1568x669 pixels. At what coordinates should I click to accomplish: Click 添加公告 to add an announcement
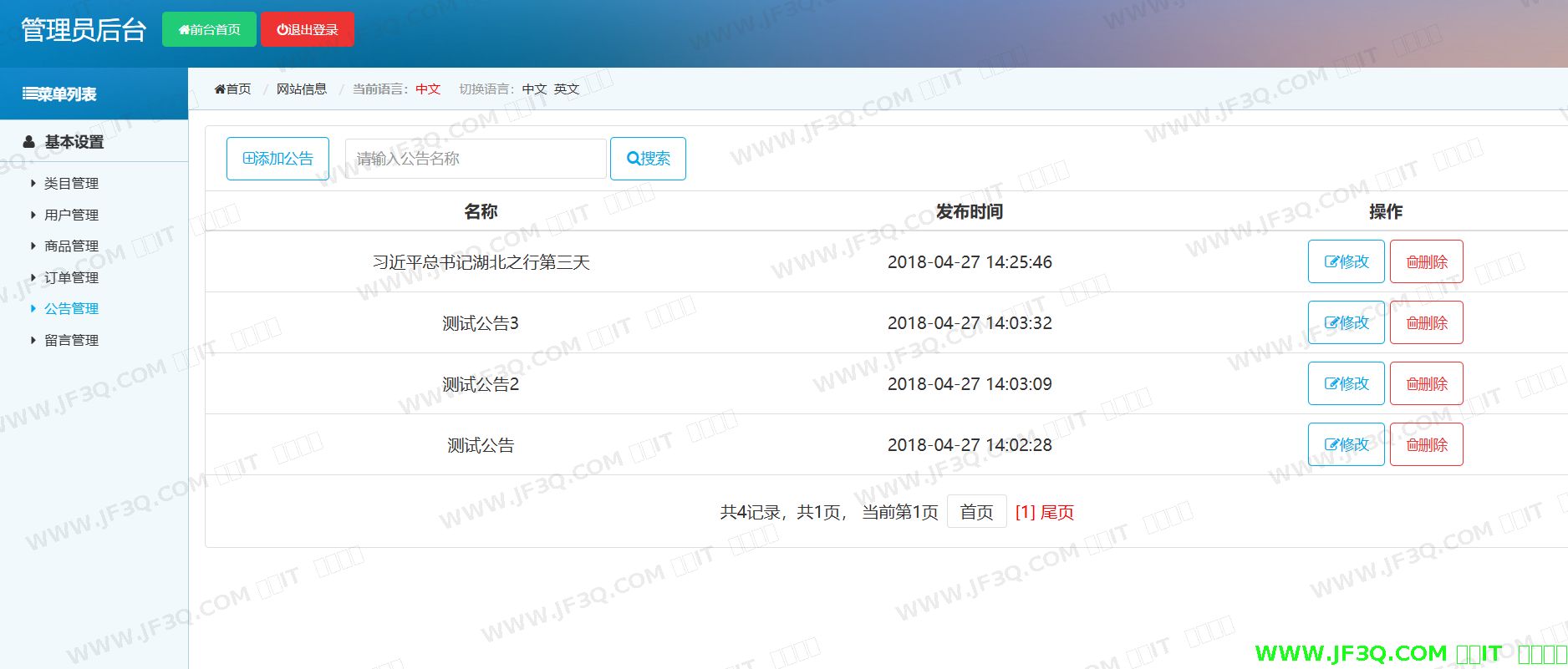[x=277, y=159]
